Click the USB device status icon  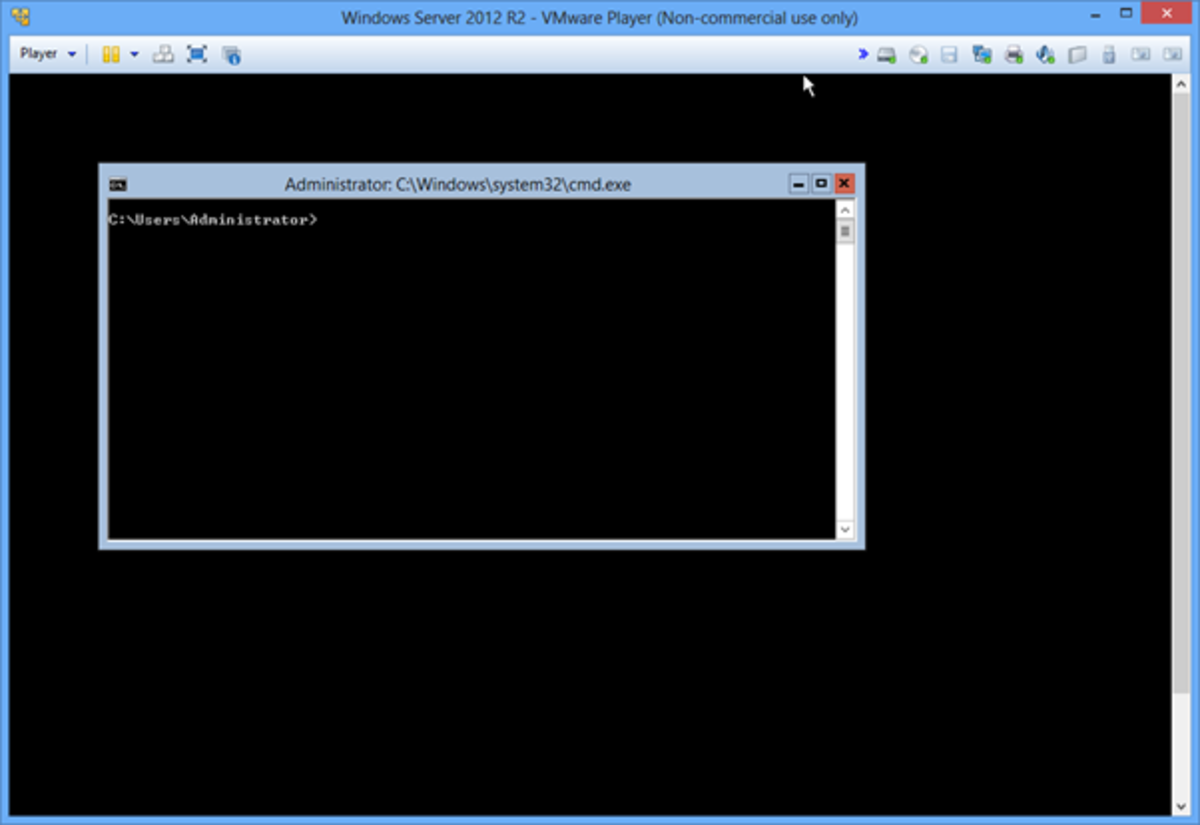tap(1108, 55)
